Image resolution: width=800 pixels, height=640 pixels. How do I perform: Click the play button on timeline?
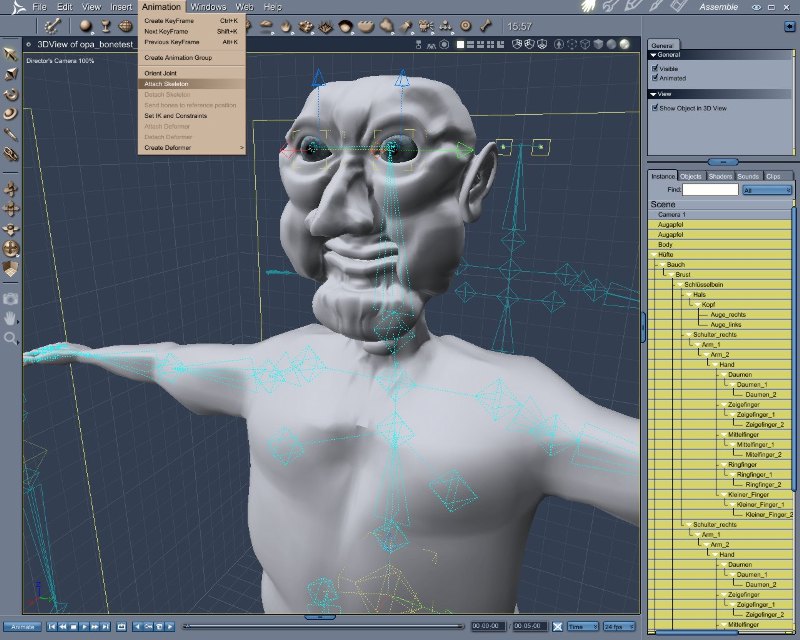tap(84, 626)
